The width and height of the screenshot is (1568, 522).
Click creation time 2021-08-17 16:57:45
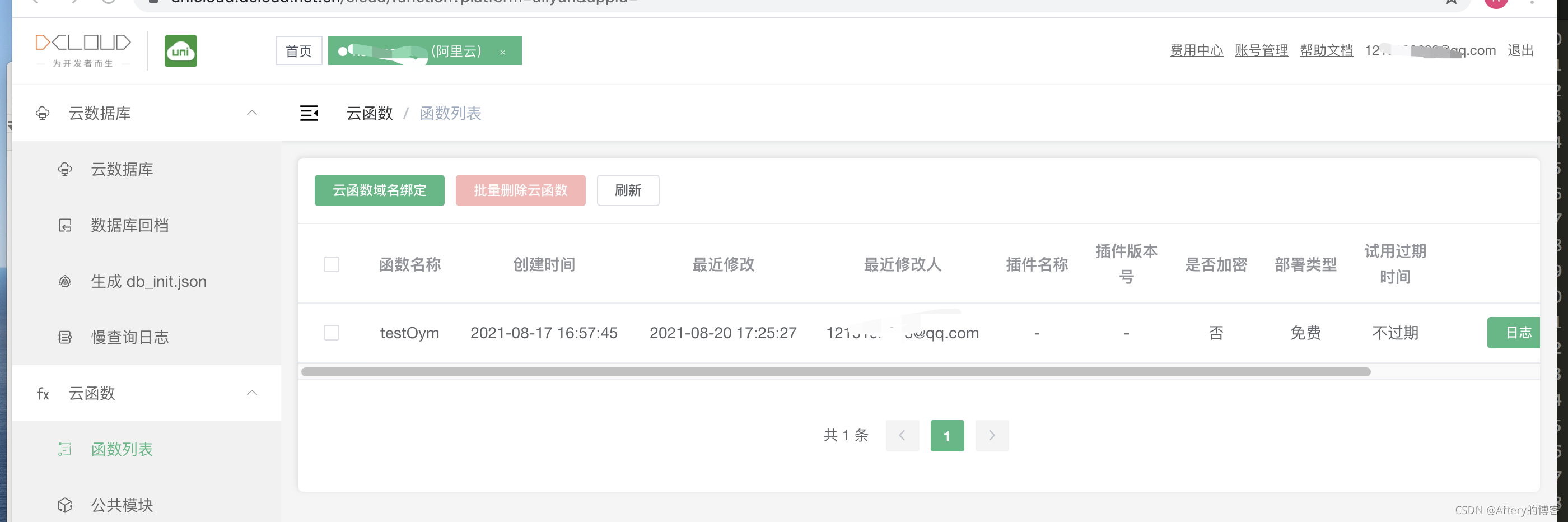click(544, 333)
